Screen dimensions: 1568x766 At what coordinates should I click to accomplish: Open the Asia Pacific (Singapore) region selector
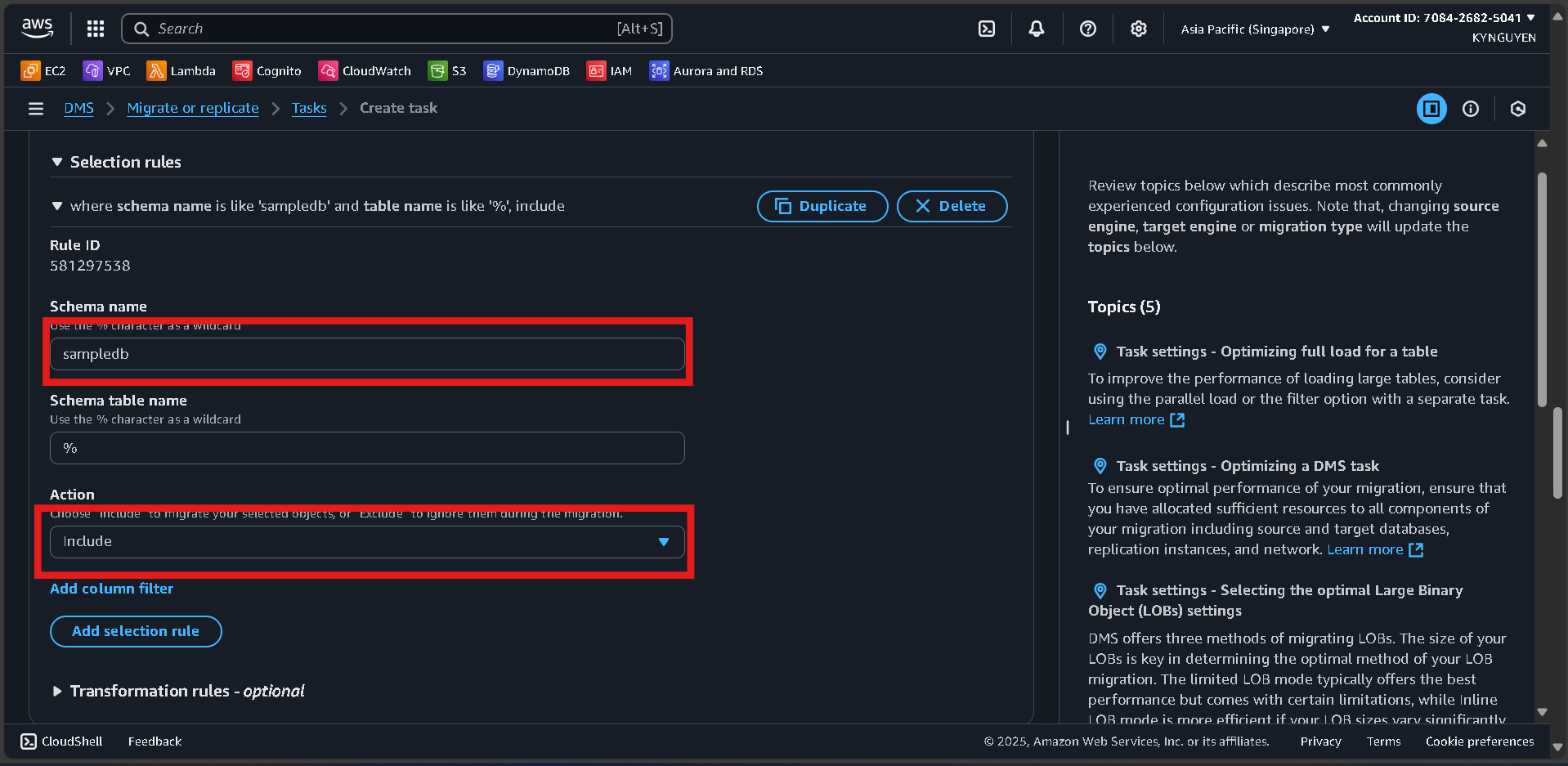[1253, 29]
